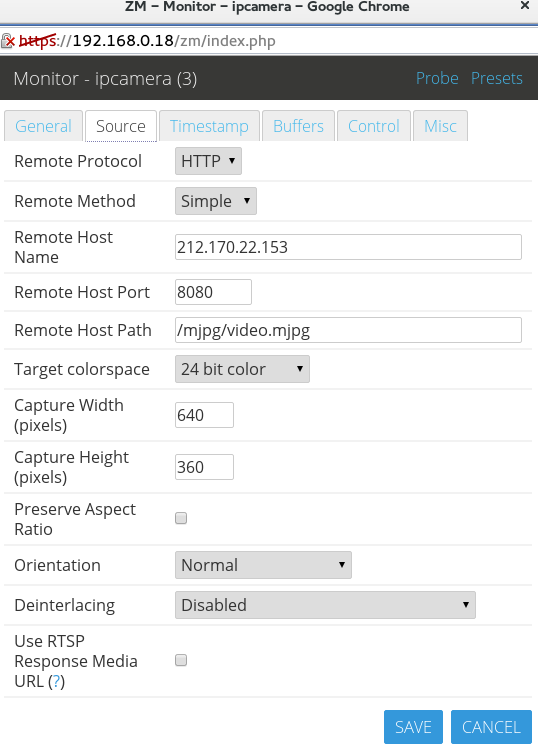The height and width of the screenshot is (751, 538).
Task: Click the insecure HTTPS warning lock icon
Action: pos(8,41)
